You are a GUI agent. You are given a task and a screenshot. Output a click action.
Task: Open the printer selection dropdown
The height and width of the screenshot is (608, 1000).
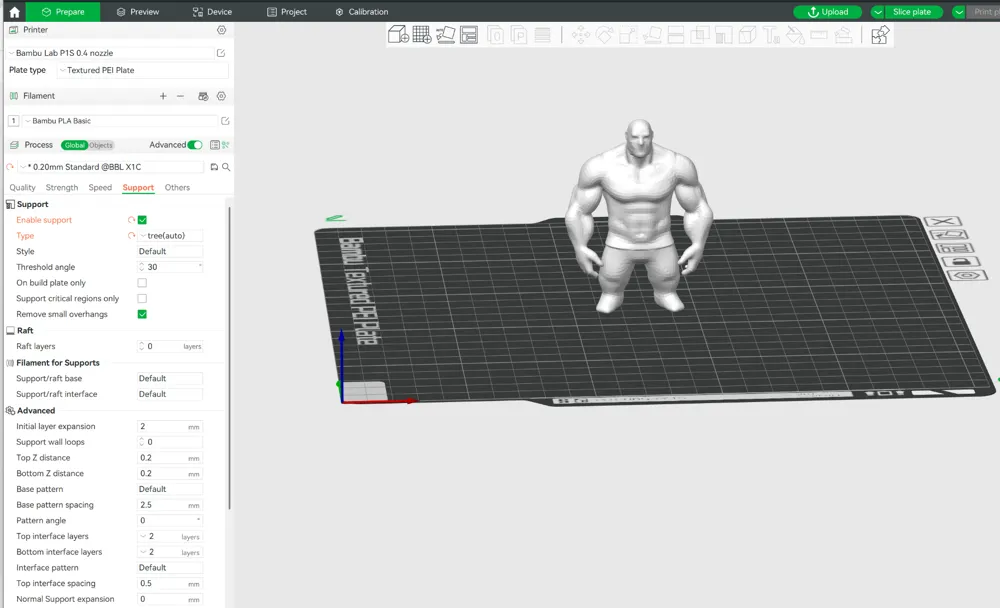tap(111, 53)
